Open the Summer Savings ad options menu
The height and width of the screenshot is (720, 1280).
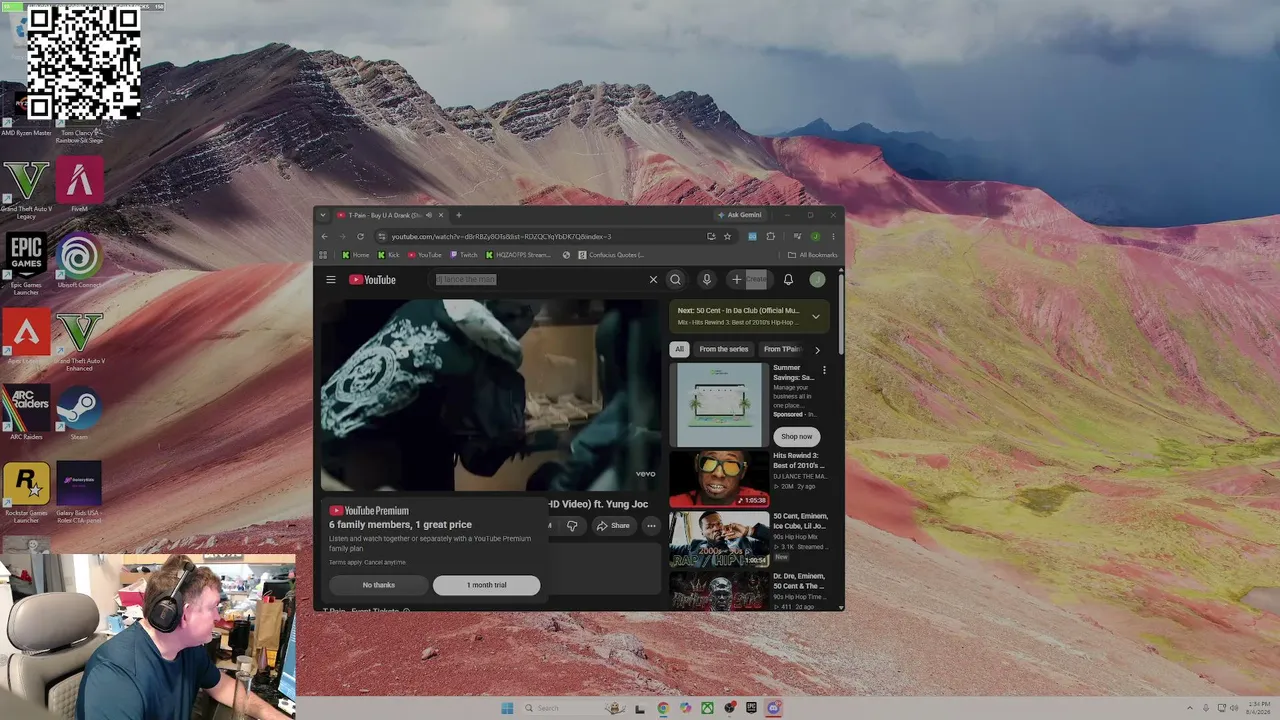[x=824, y=370]
